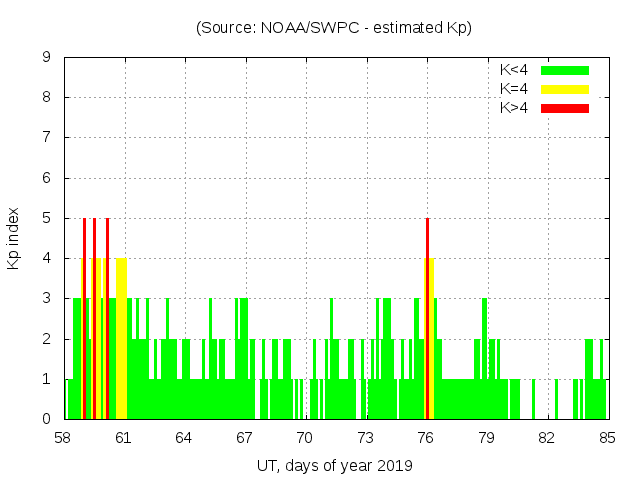The image size is (640, 480).
Task: Click the green K<4 legend swatch
Action: (x=565, y=70)
